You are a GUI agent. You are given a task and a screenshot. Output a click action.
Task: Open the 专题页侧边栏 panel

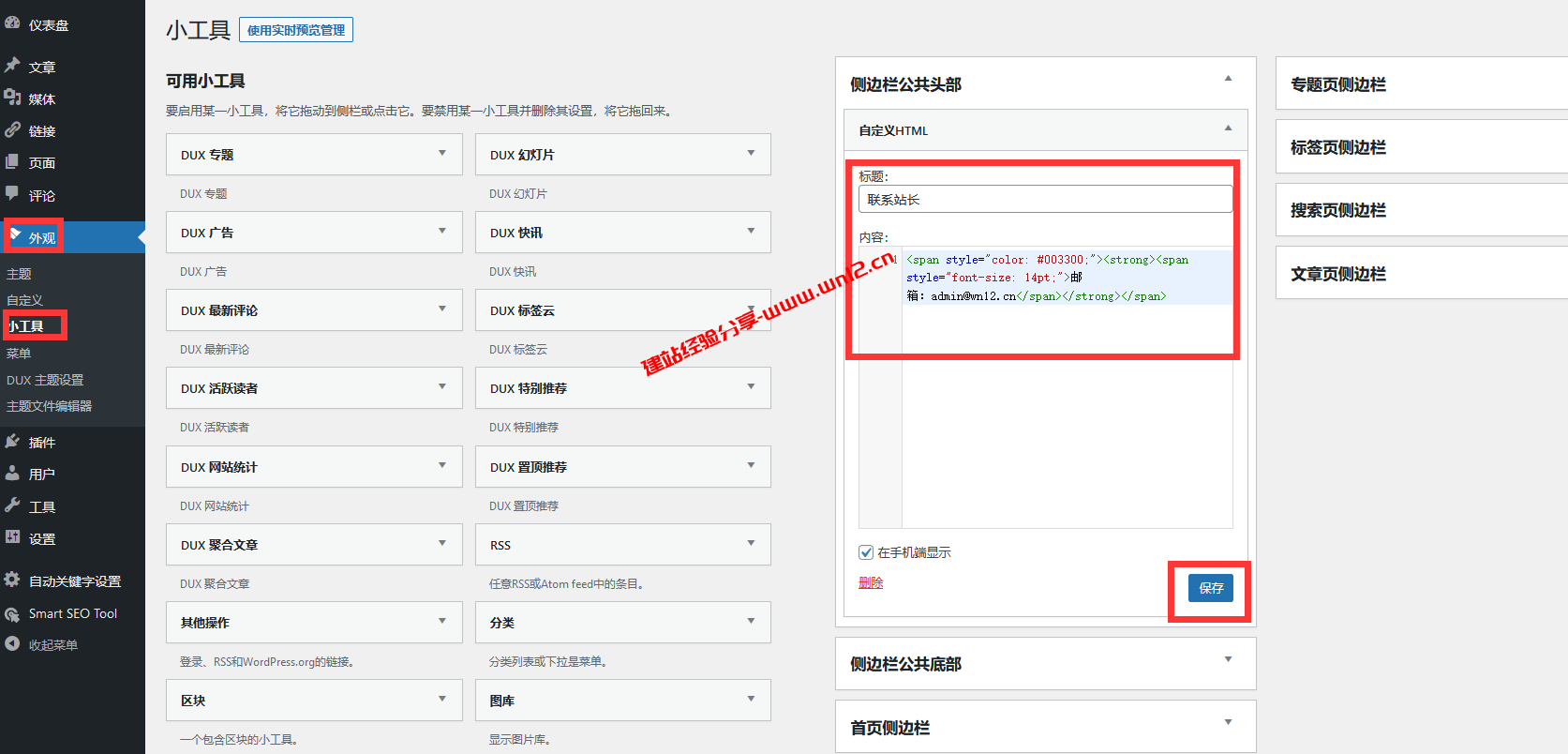(1422, 83)
